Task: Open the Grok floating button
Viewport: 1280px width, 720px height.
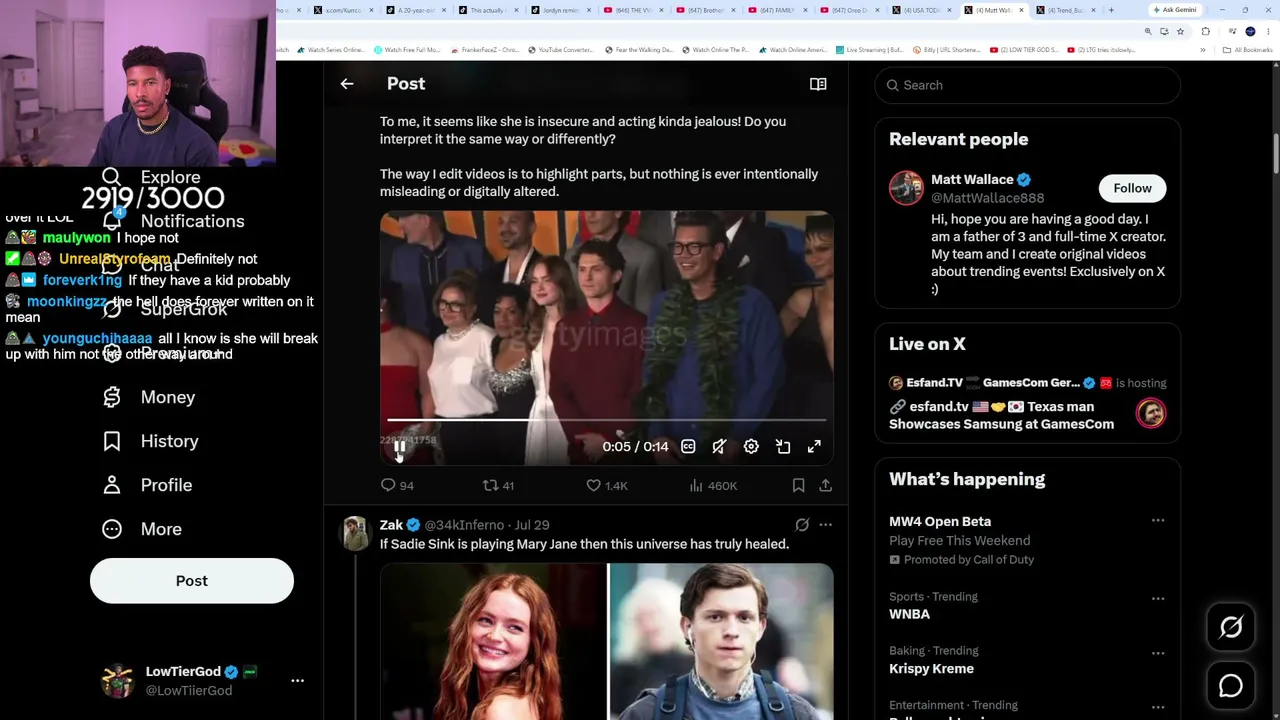Action: point(1231,627)
